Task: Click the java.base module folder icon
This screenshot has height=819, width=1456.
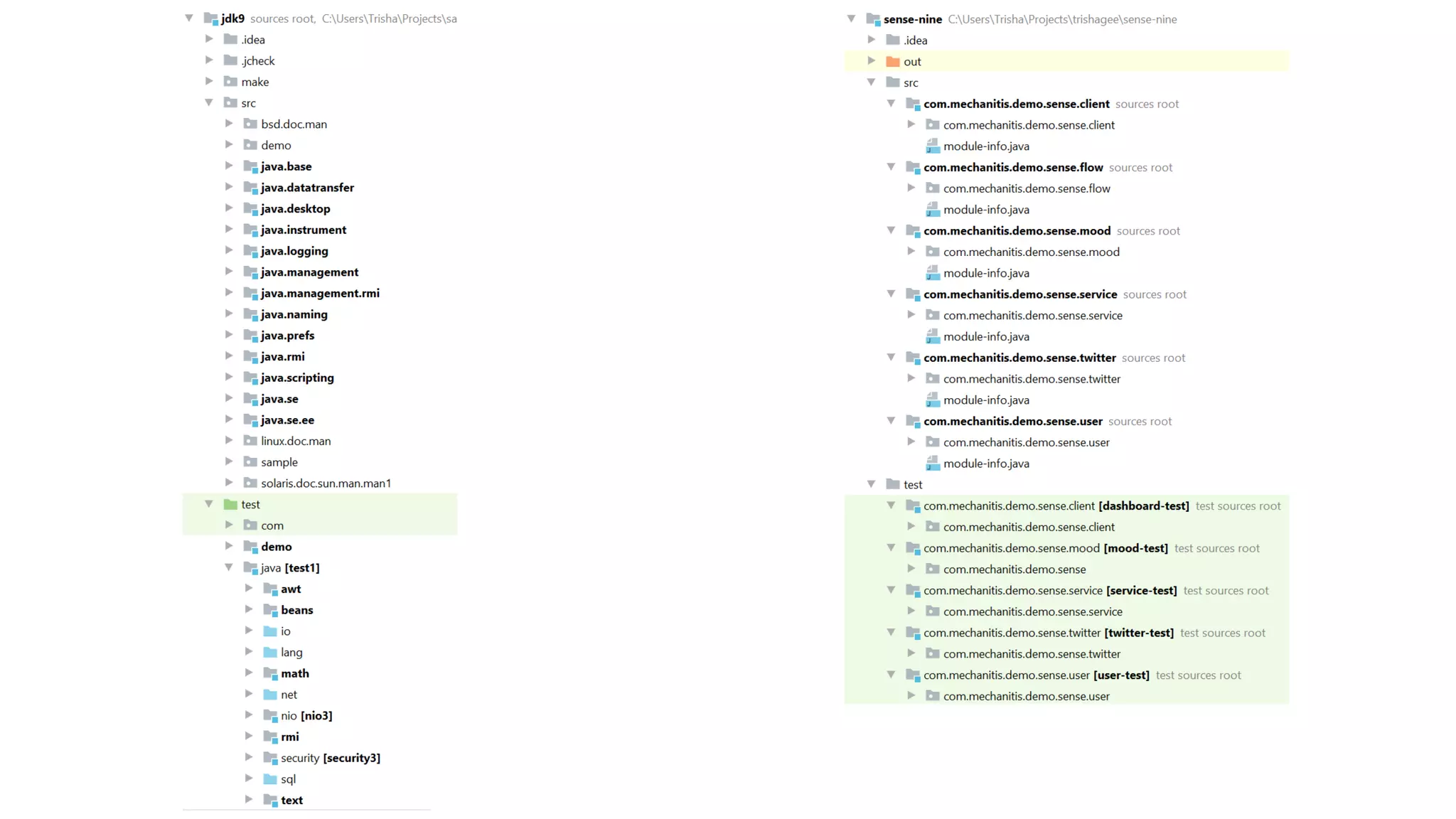Action: (x=250, y=166)
